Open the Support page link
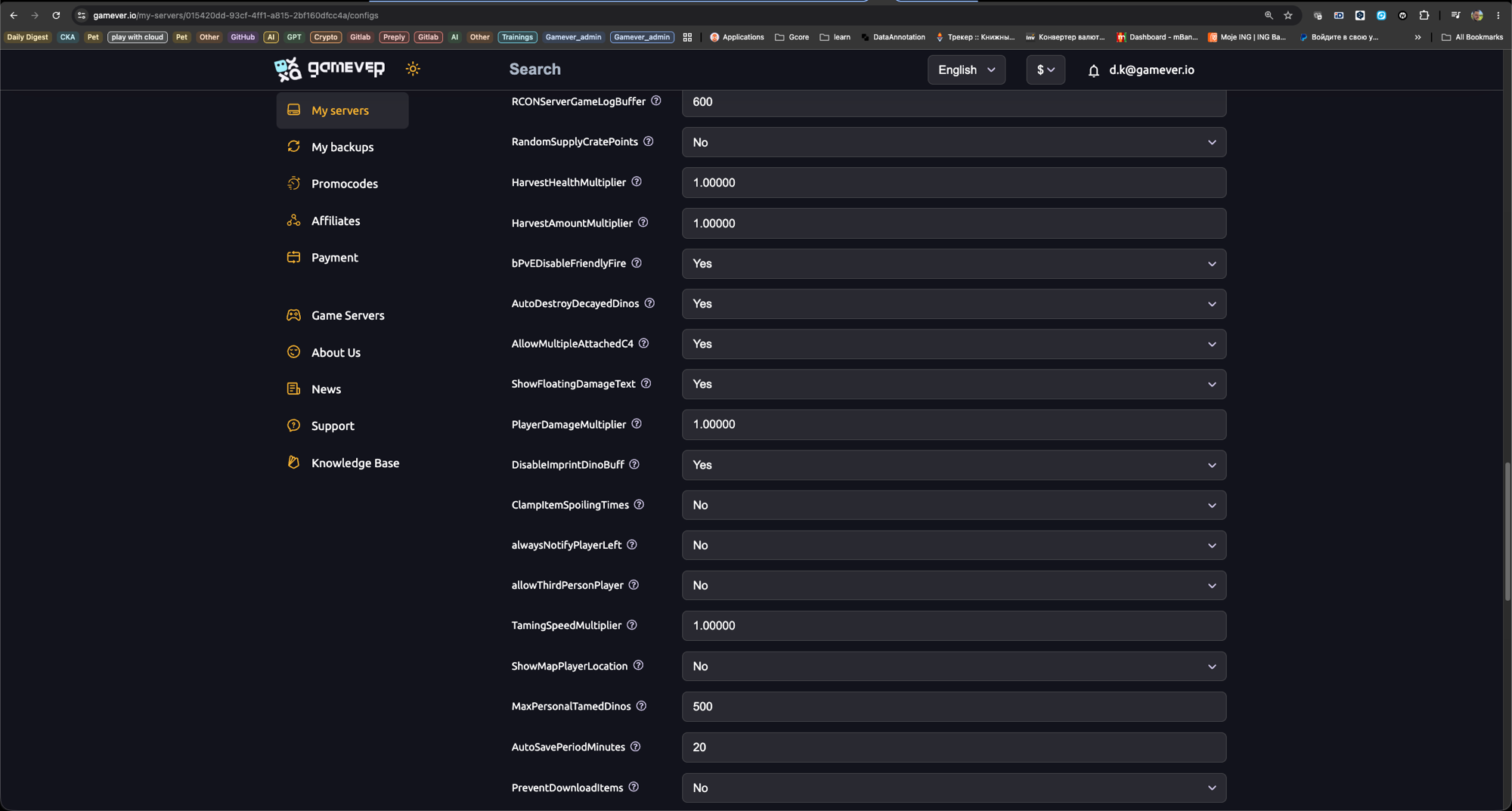Viewport: 1512px width, 811px height. pos(342,426)
